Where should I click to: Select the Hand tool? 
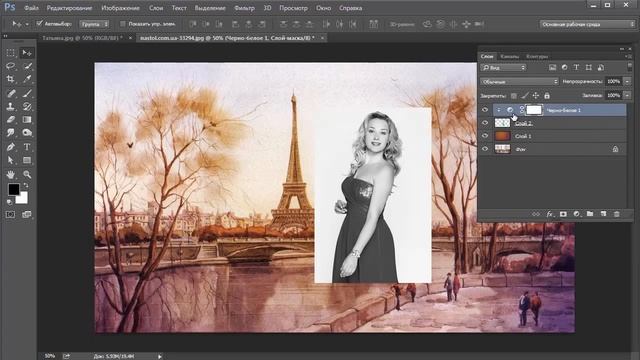click(x=11, y=174)
